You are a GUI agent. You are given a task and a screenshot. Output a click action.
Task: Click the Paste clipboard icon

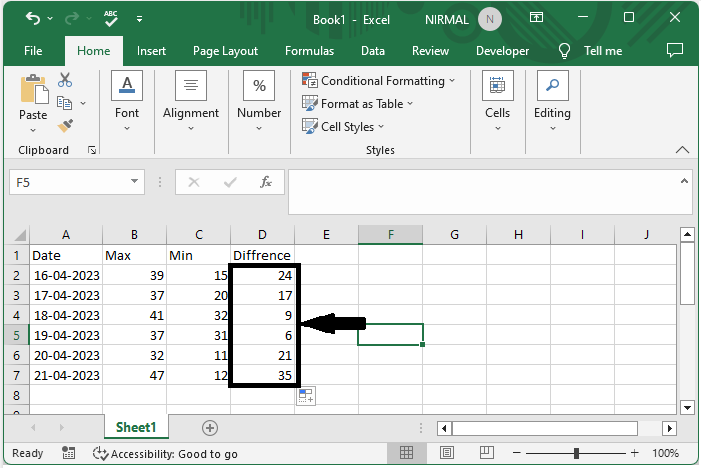(x=34, y=89)
